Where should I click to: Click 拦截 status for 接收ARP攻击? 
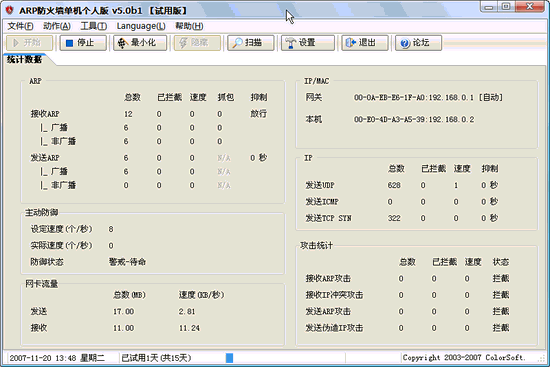click(x=501, y=279)
